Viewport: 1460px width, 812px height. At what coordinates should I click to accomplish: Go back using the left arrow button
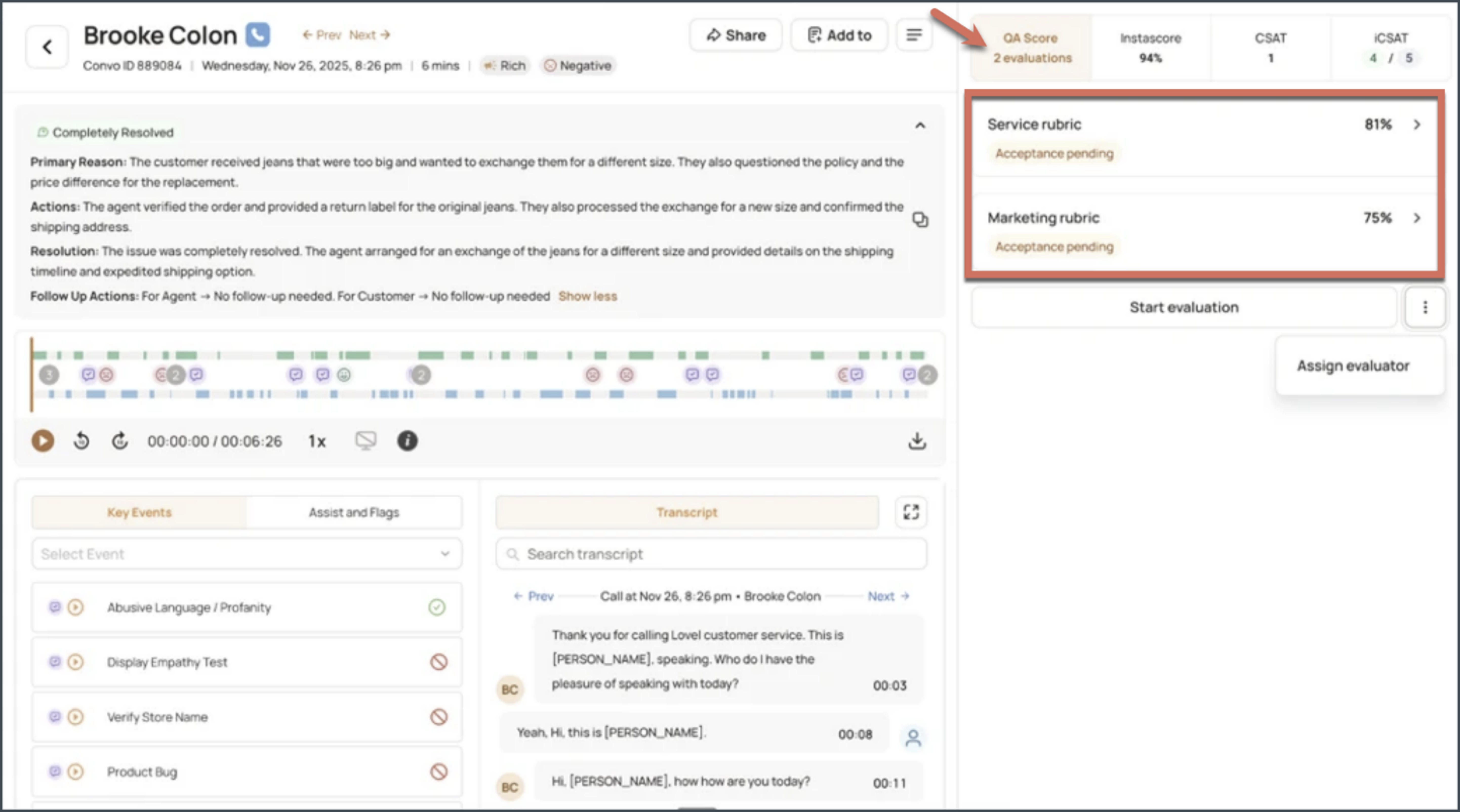click(47, 47)
